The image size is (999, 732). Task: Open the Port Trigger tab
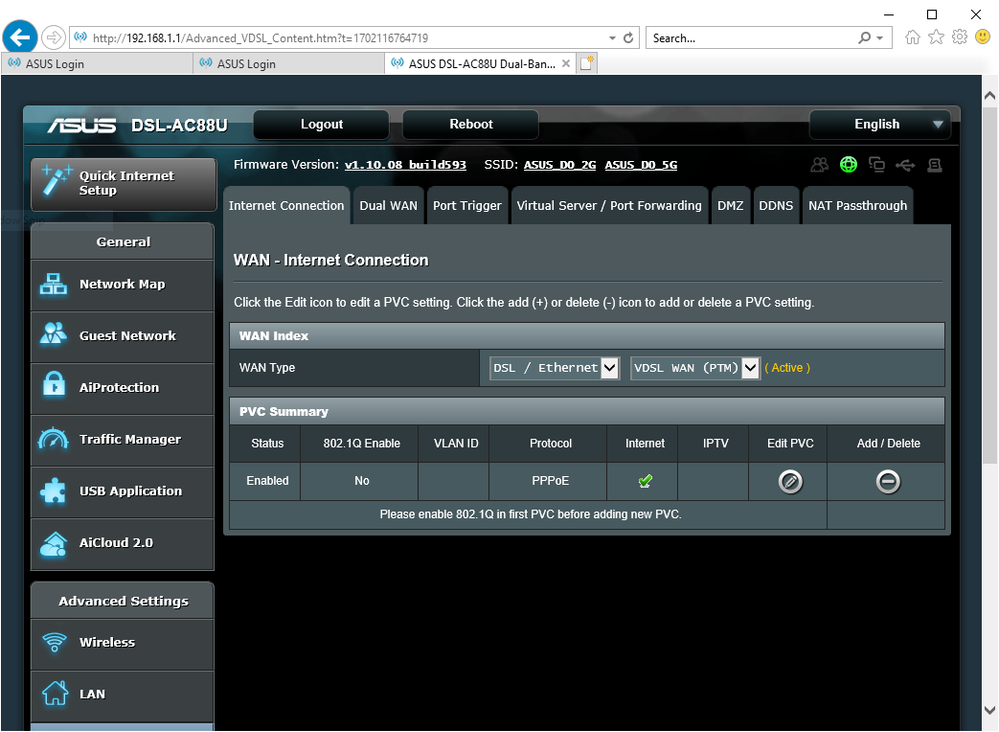tap(467, 206)
